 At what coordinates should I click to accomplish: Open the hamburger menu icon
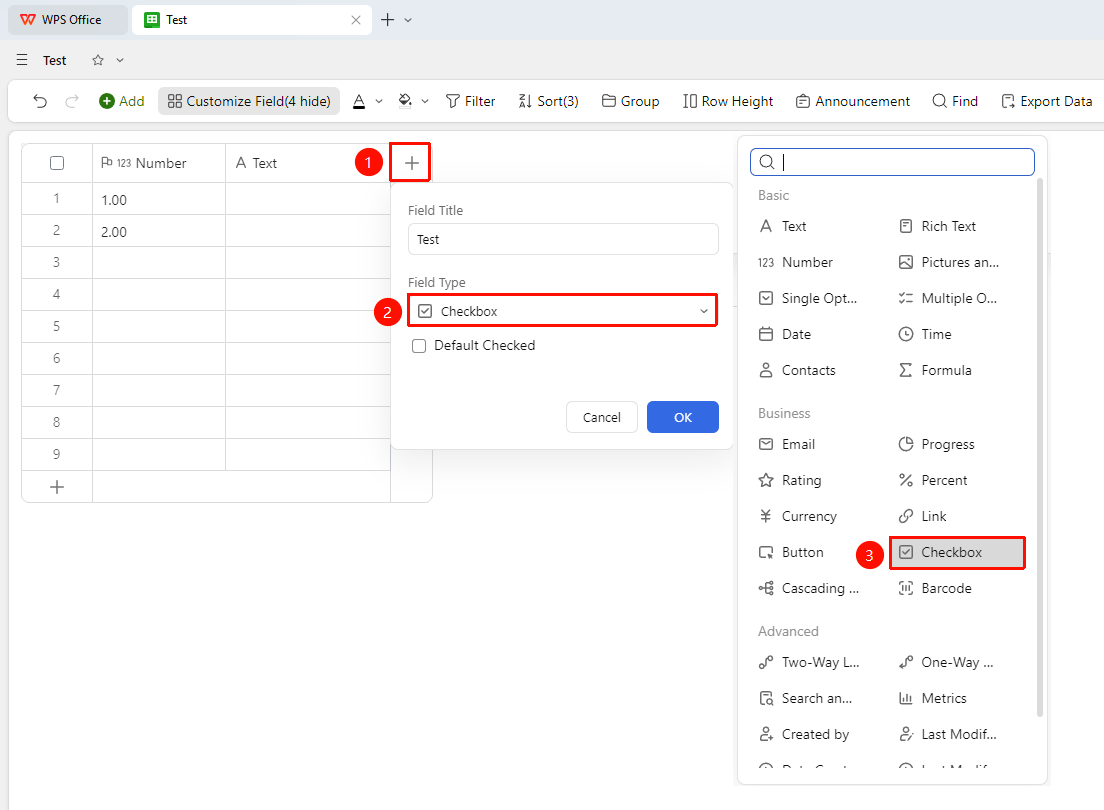point(23,60)
